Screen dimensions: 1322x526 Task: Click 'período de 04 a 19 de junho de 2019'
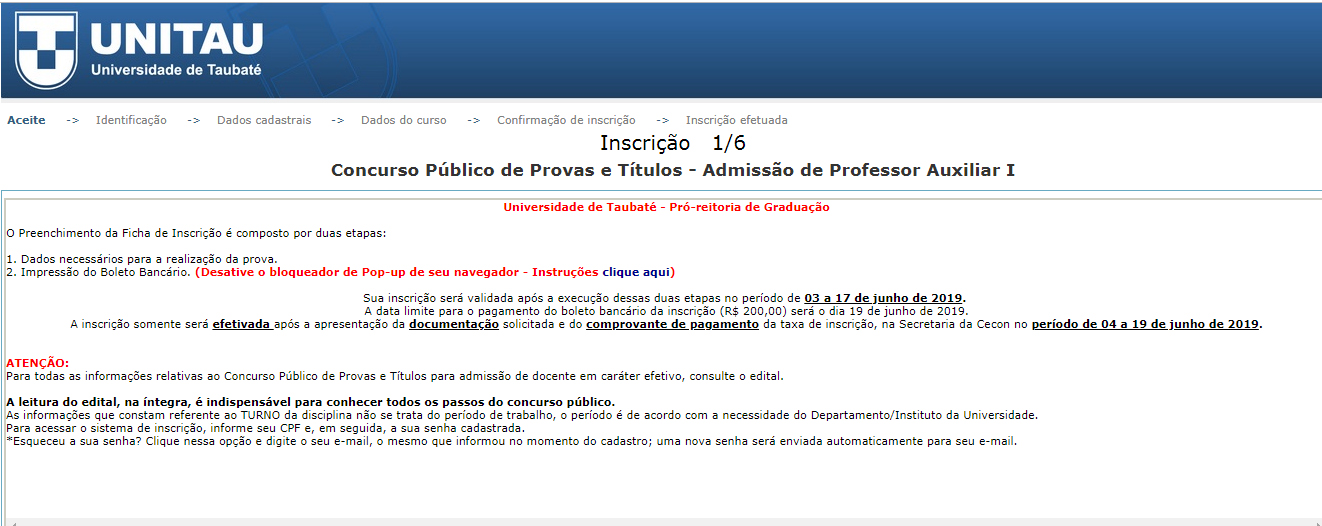(x=1145, y=324)
